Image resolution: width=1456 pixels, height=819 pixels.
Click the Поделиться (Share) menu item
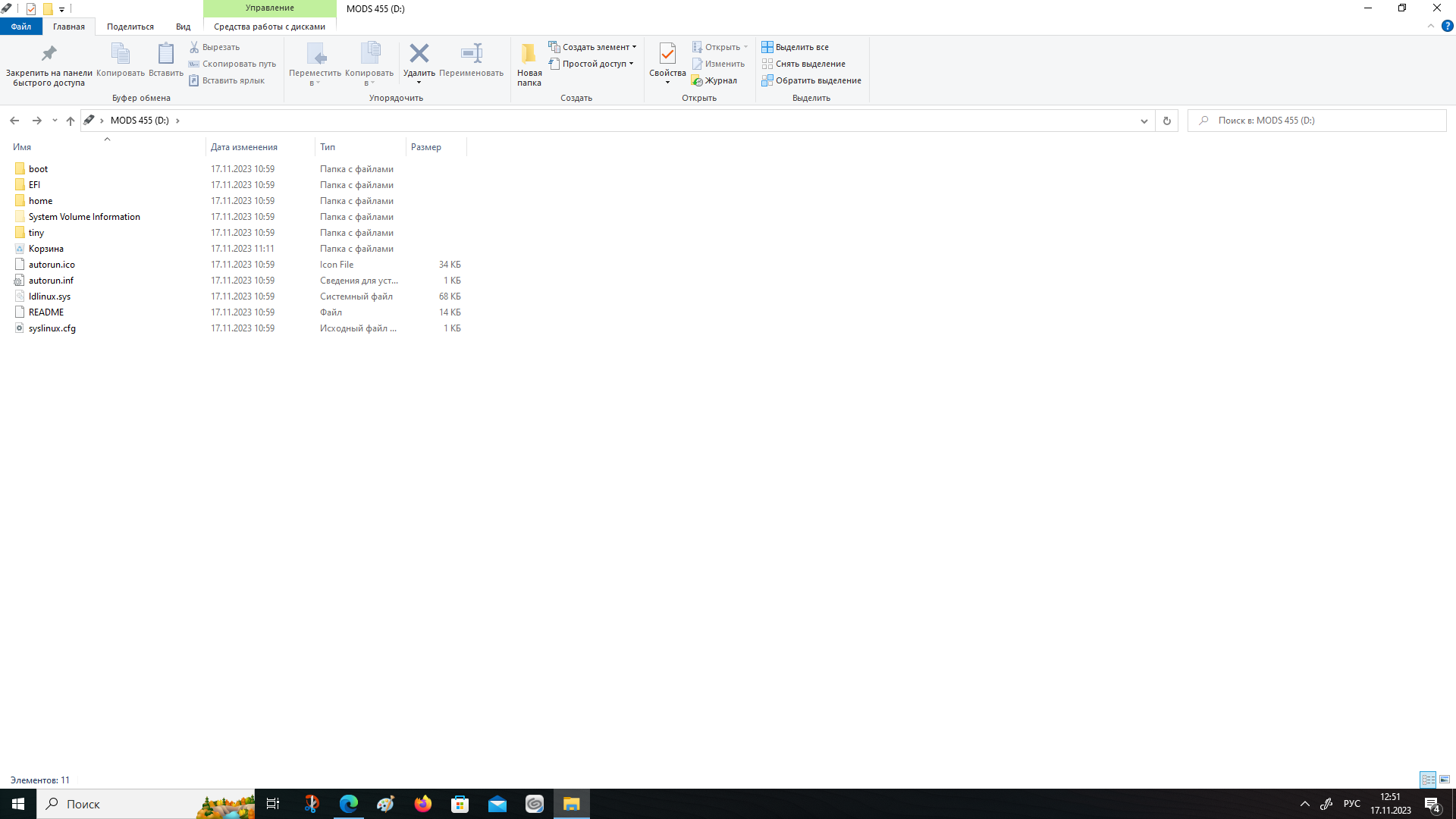130,26
